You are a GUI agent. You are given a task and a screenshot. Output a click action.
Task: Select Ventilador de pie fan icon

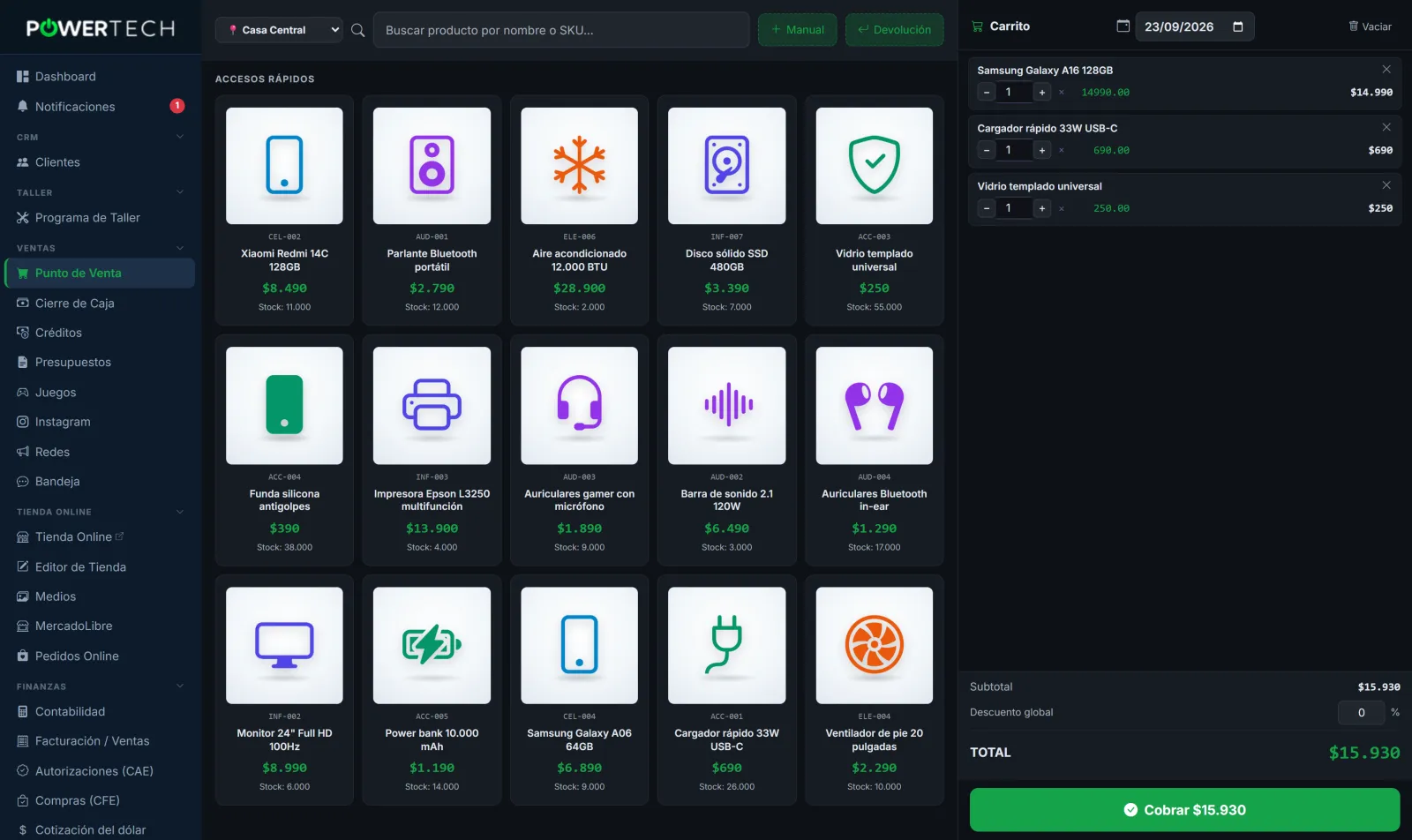pos(874,645)
